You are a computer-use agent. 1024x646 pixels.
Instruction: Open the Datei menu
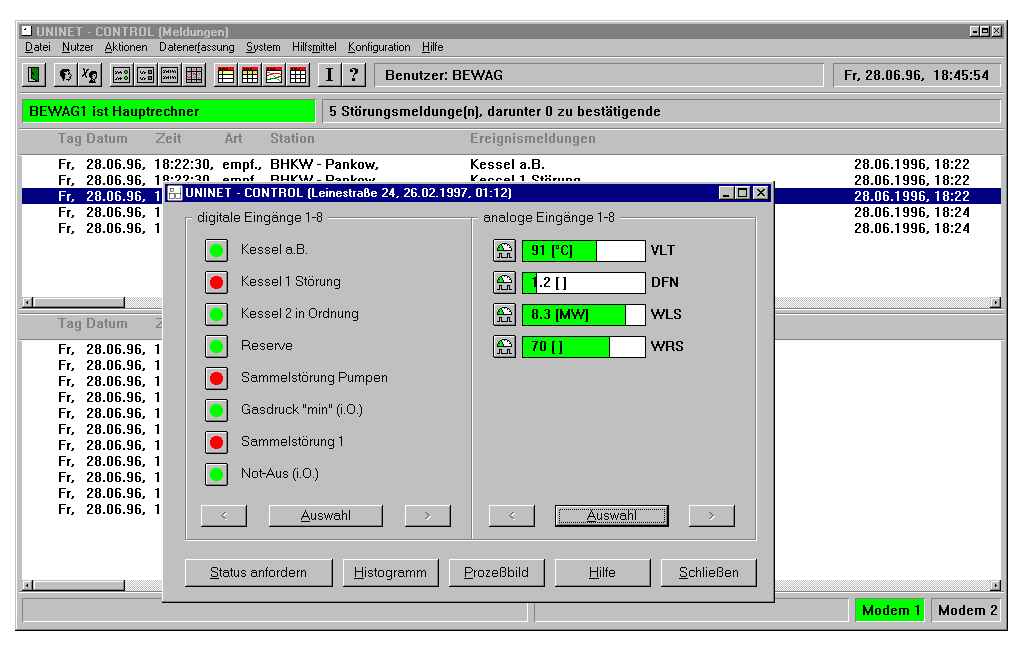37,47
